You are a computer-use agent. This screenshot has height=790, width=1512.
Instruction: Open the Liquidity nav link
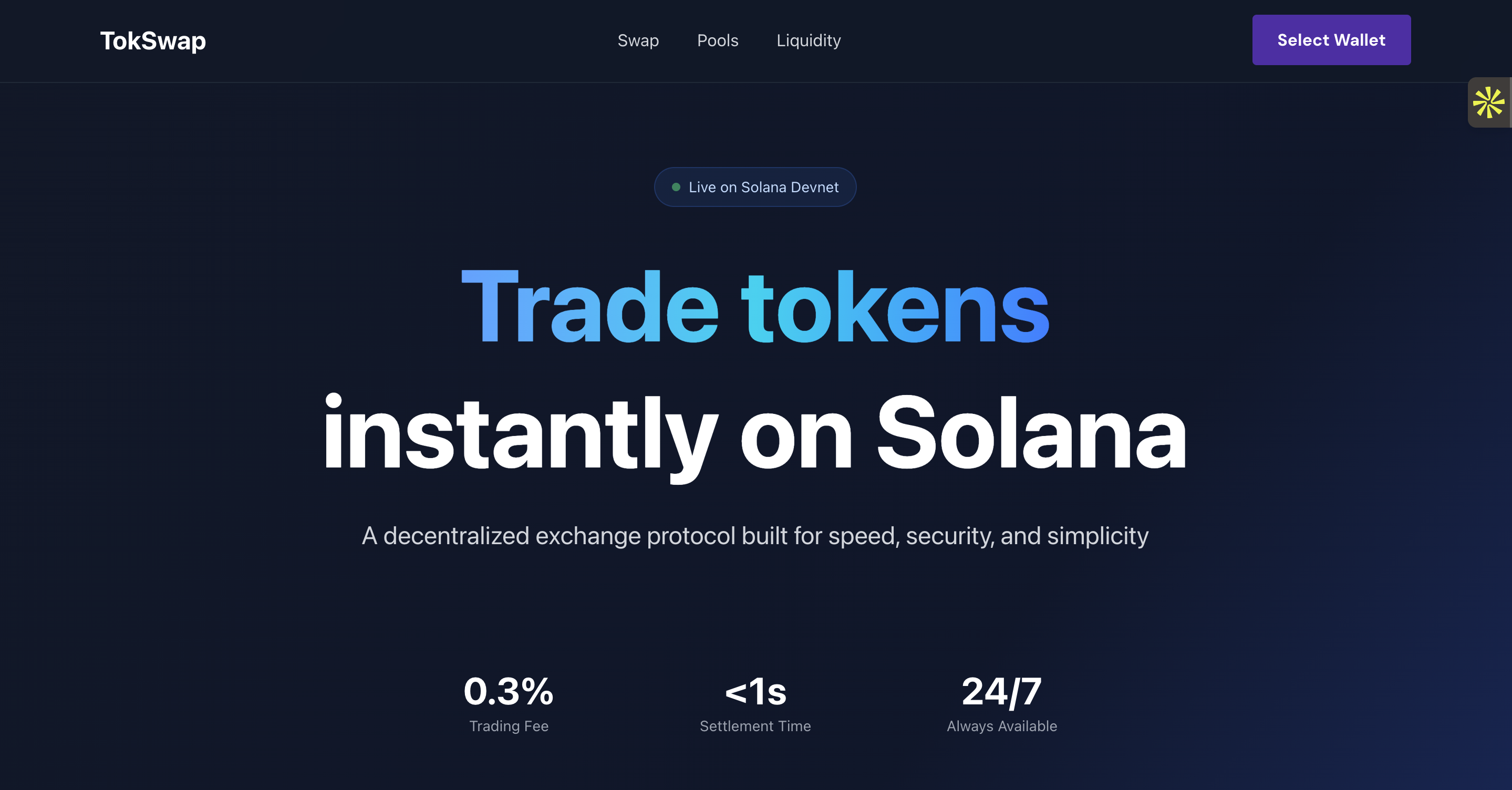[808, 40]
